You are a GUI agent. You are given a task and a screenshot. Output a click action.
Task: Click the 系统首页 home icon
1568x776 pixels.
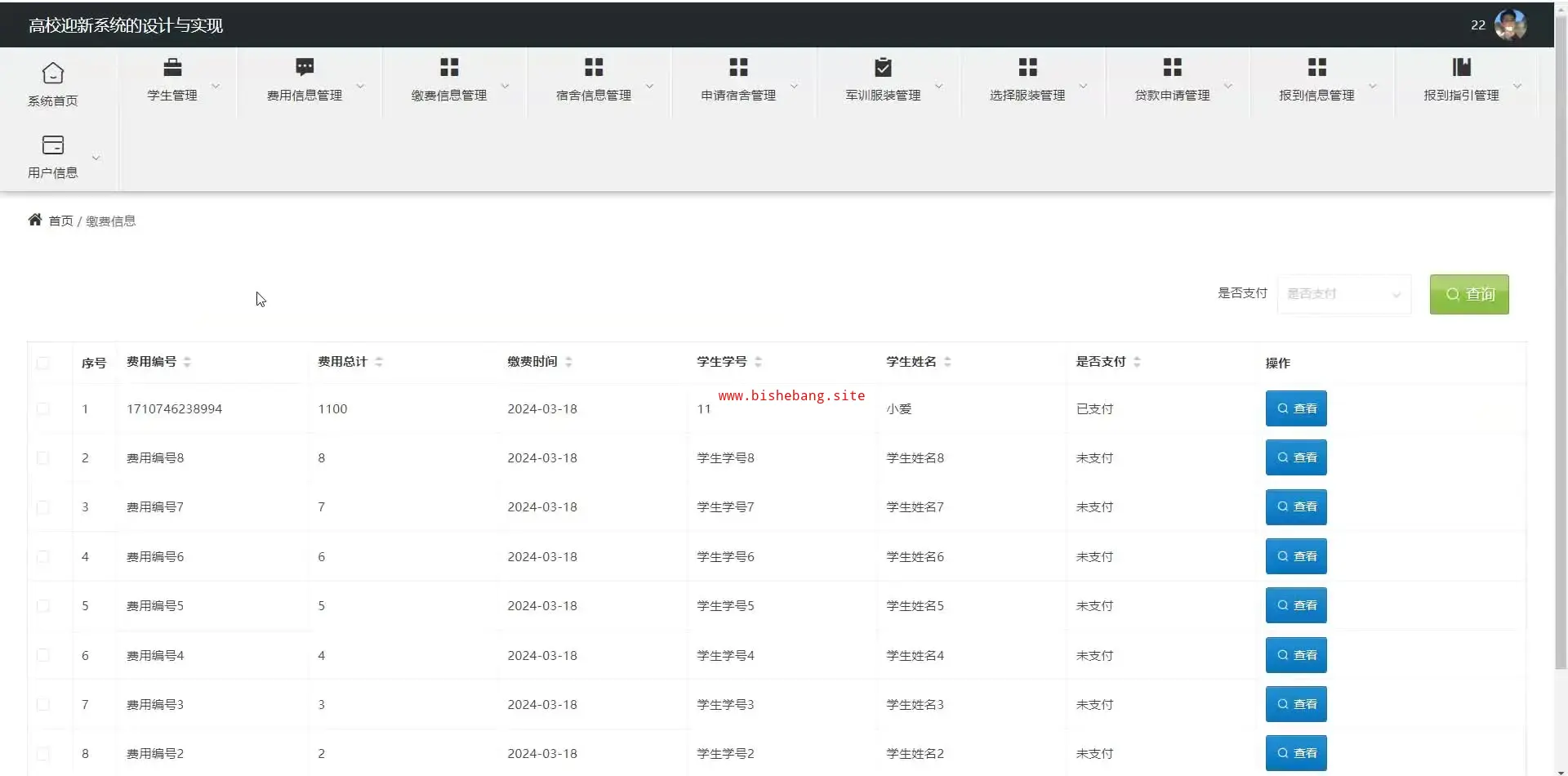53,73
